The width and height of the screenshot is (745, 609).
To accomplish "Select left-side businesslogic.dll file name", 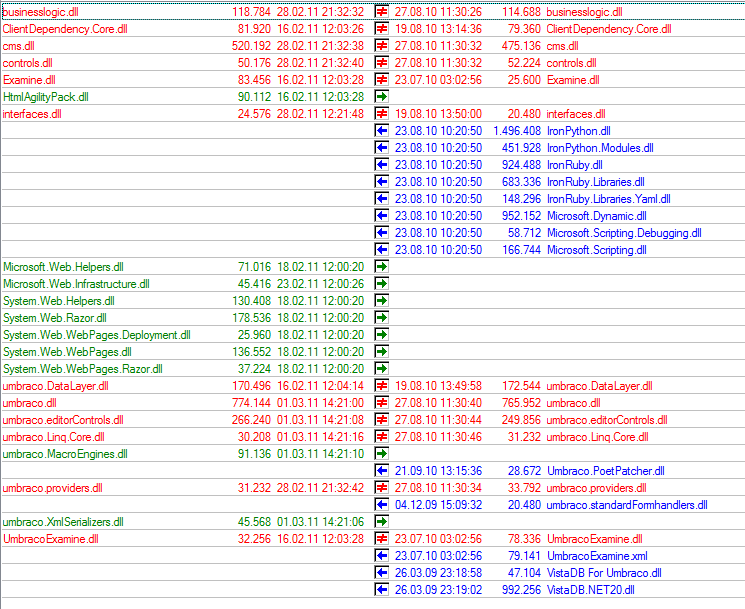I will click(x=40, y=11).
